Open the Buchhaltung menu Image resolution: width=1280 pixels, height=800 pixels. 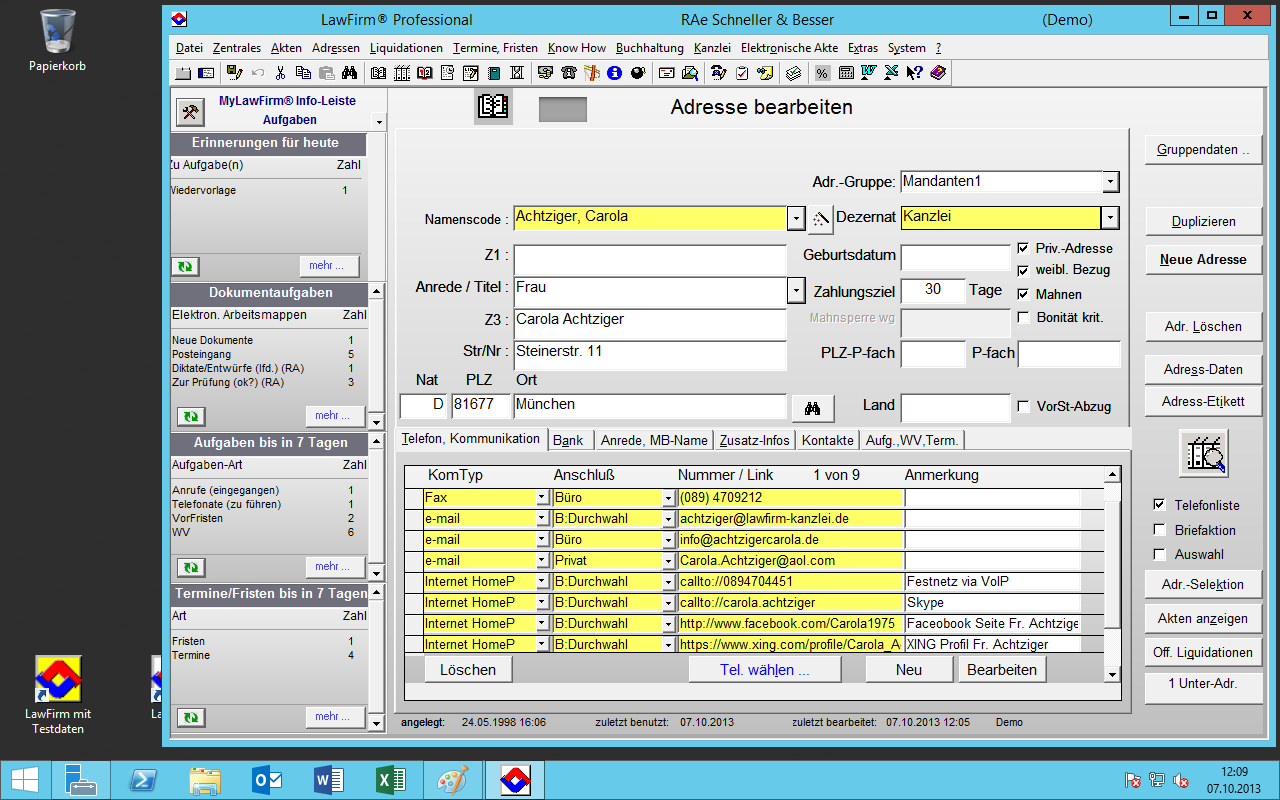pyautogui.click(x=649, y=48)
